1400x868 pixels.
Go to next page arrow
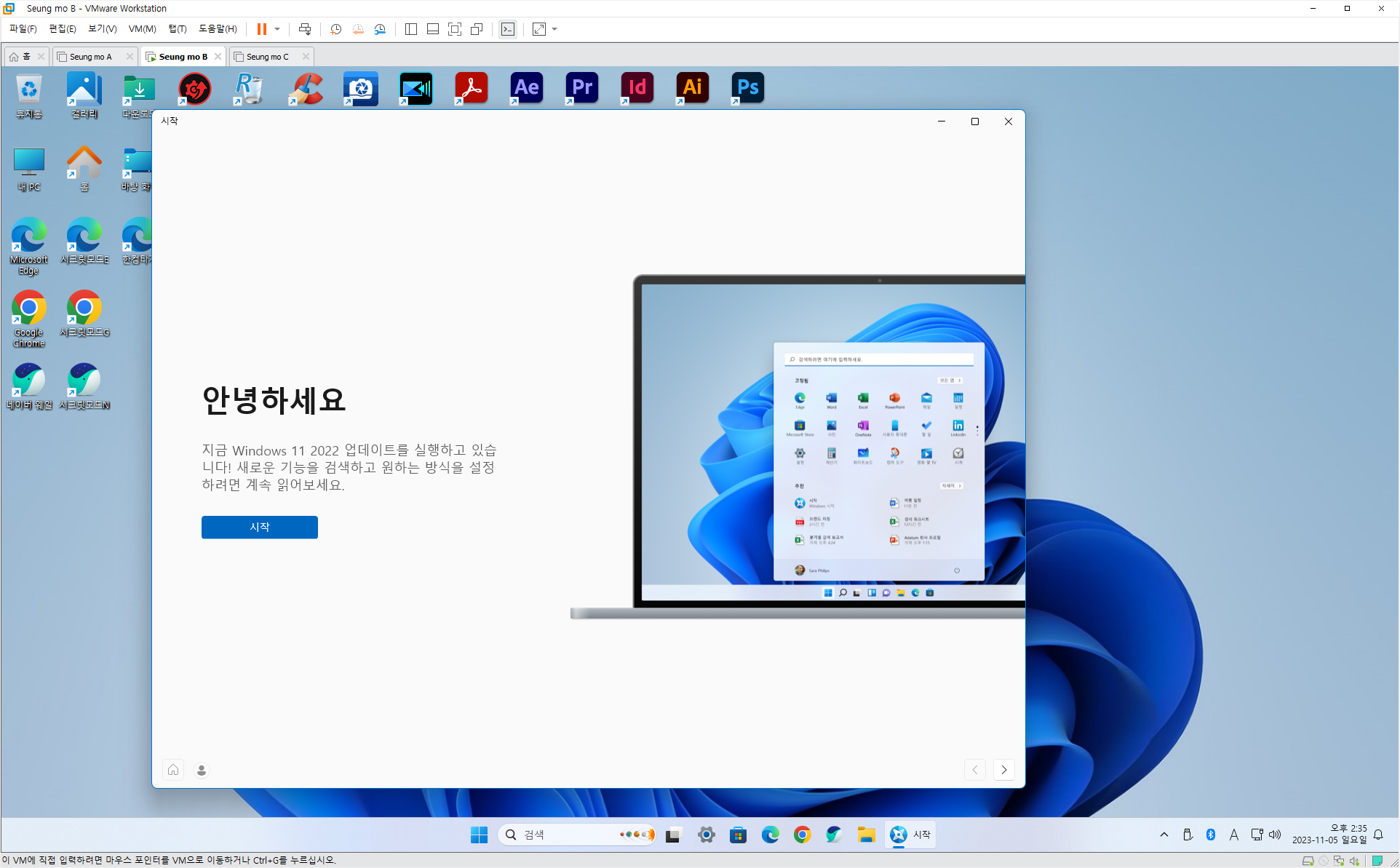[x=1004, y=770]
